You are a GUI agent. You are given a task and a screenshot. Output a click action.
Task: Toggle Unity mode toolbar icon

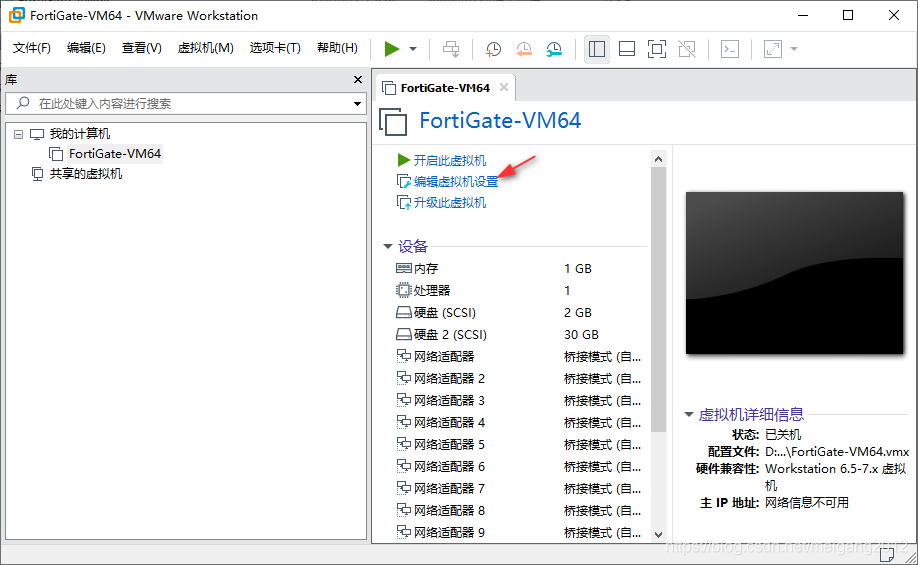click(687, 49)
